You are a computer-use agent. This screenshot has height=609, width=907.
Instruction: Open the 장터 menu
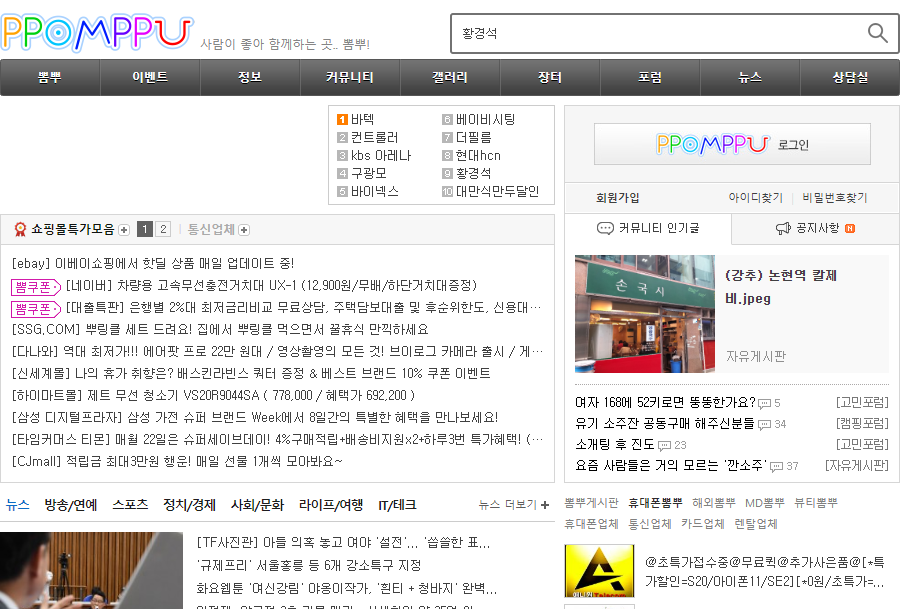click(550, 77)
